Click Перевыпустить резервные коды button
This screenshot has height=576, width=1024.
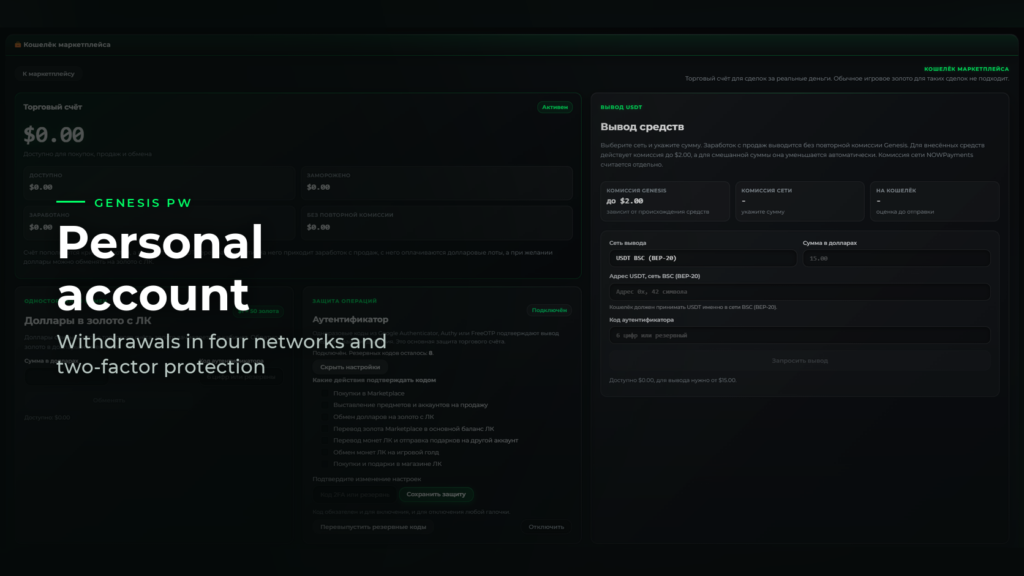373,526
